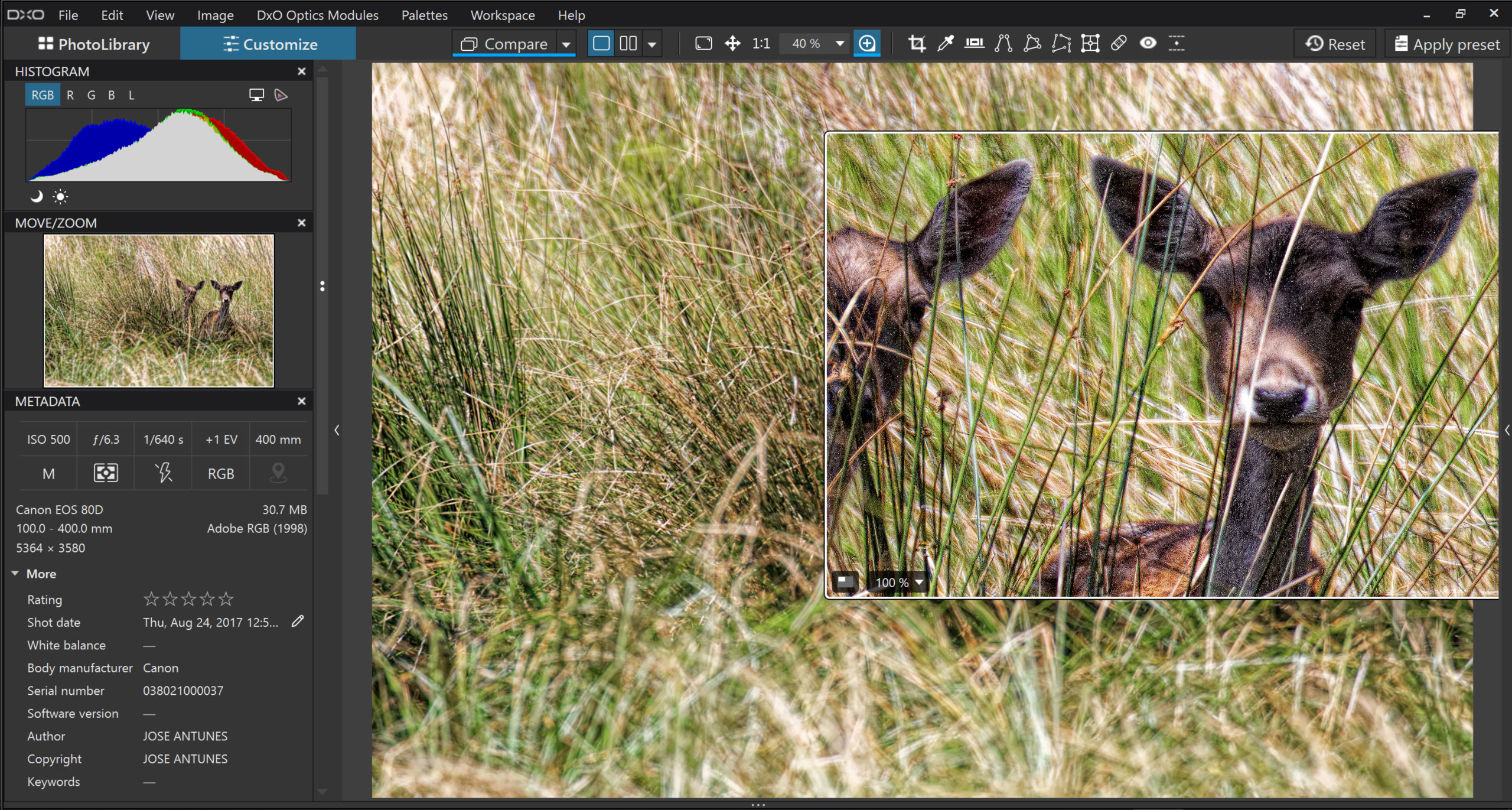
Task: Collapse the More metadata section
Action: click(x=15, y=573)
